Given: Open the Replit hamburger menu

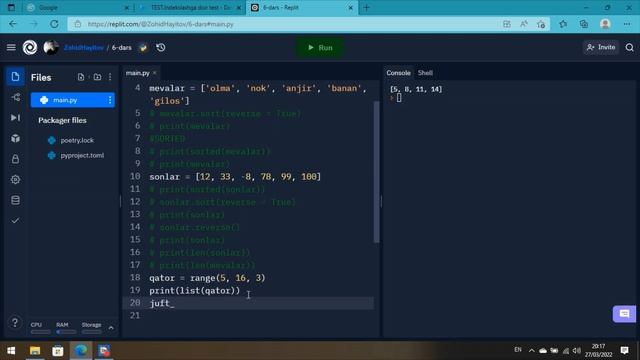Looking at the screenshot, I should 11,48.
